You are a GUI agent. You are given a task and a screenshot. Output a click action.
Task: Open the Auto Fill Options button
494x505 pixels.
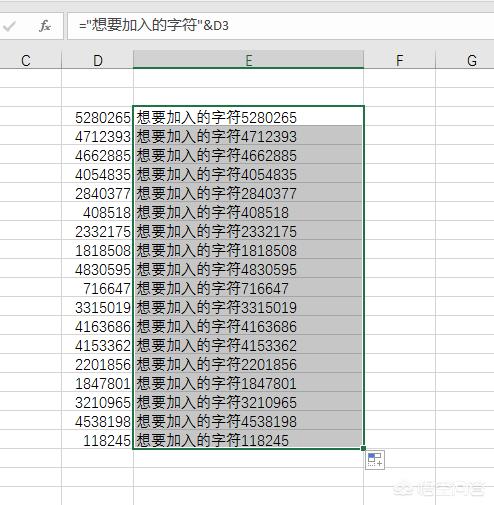[x=375, y=460]
